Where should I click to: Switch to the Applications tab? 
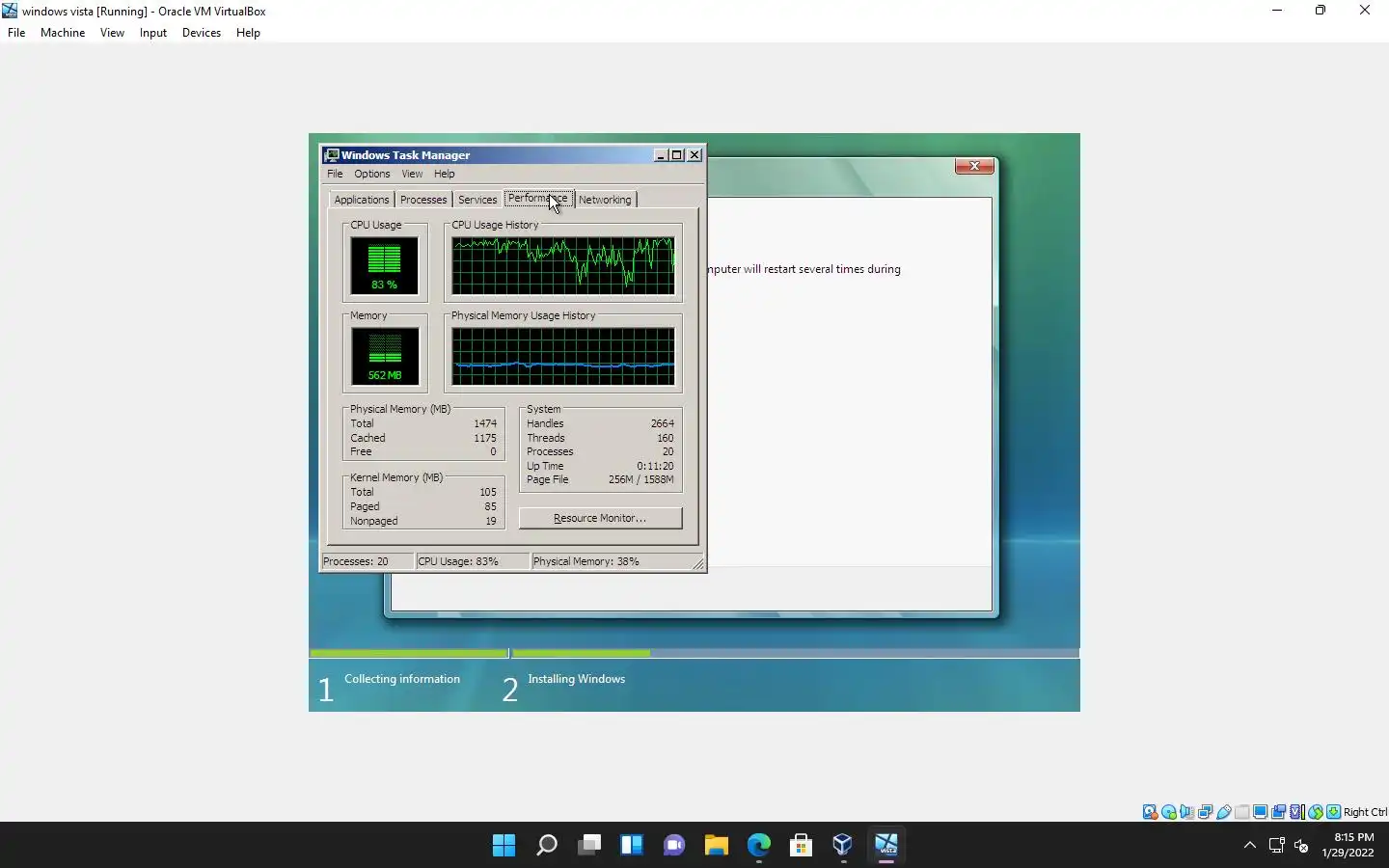362,200
